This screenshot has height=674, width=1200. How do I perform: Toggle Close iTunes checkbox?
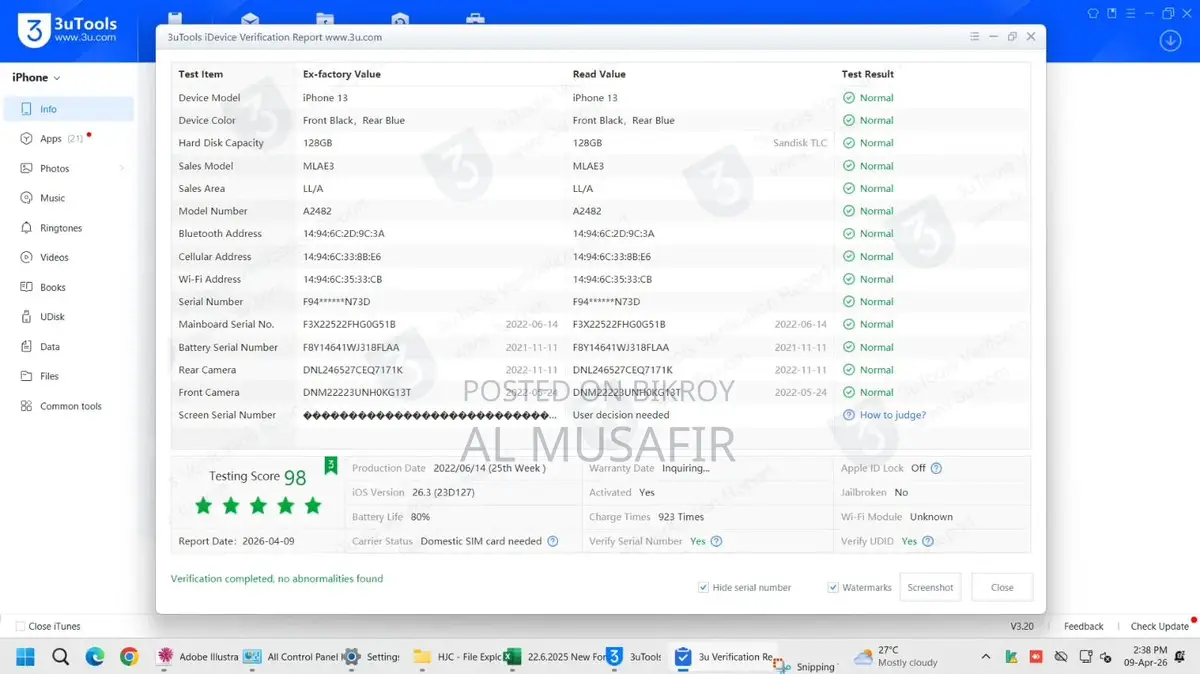[20, 626]
